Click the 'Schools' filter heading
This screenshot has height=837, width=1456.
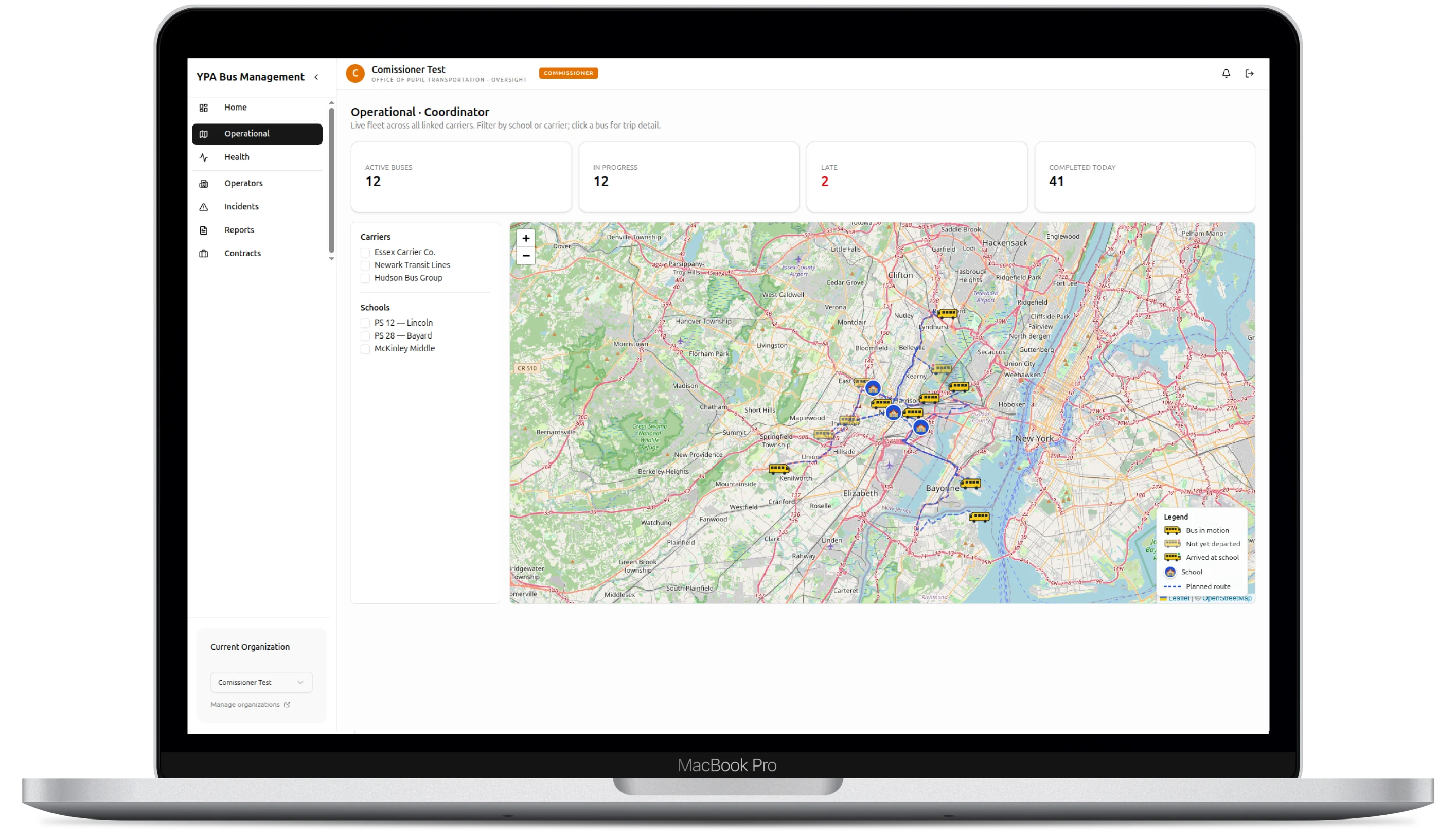[x=375, y=308]
